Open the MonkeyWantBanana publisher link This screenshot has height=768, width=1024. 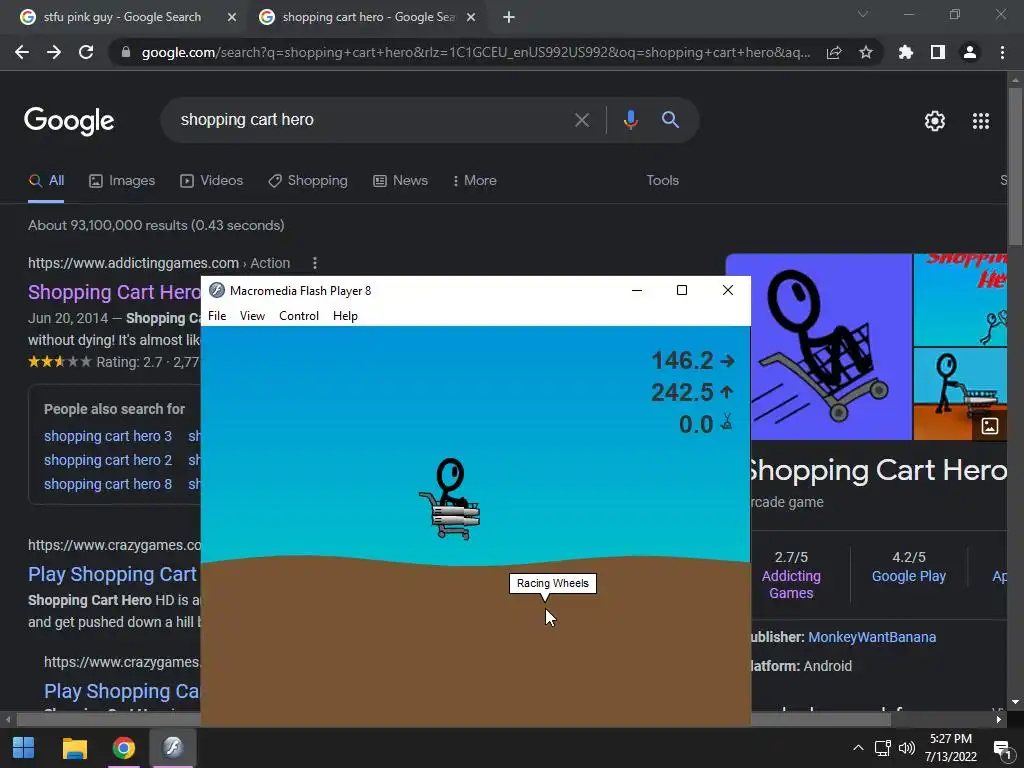872,637
